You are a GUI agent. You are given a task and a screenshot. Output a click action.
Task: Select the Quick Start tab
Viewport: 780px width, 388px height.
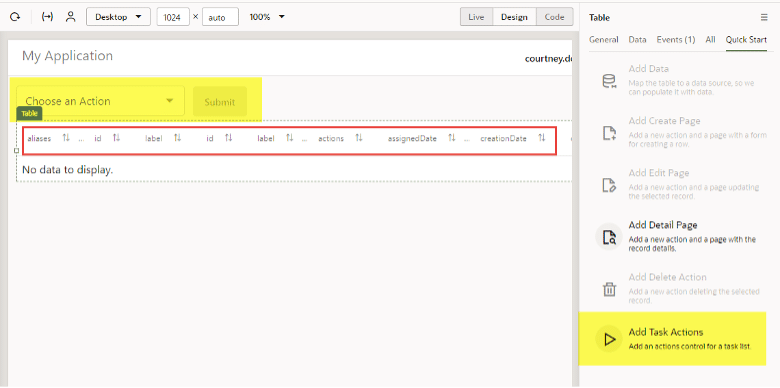pos(746,40)
